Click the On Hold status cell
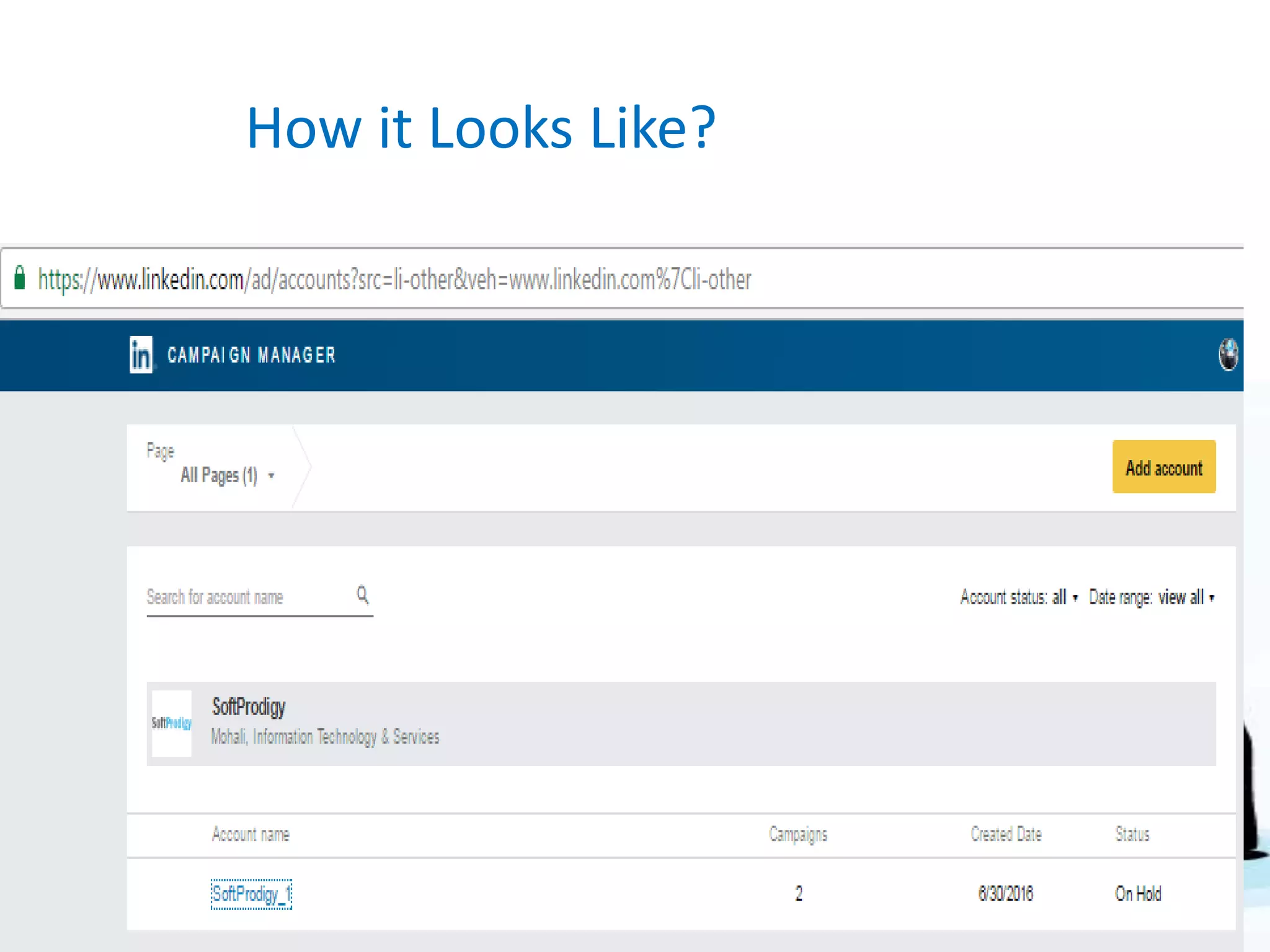The image size is (1270, 952). (1138, 894)
